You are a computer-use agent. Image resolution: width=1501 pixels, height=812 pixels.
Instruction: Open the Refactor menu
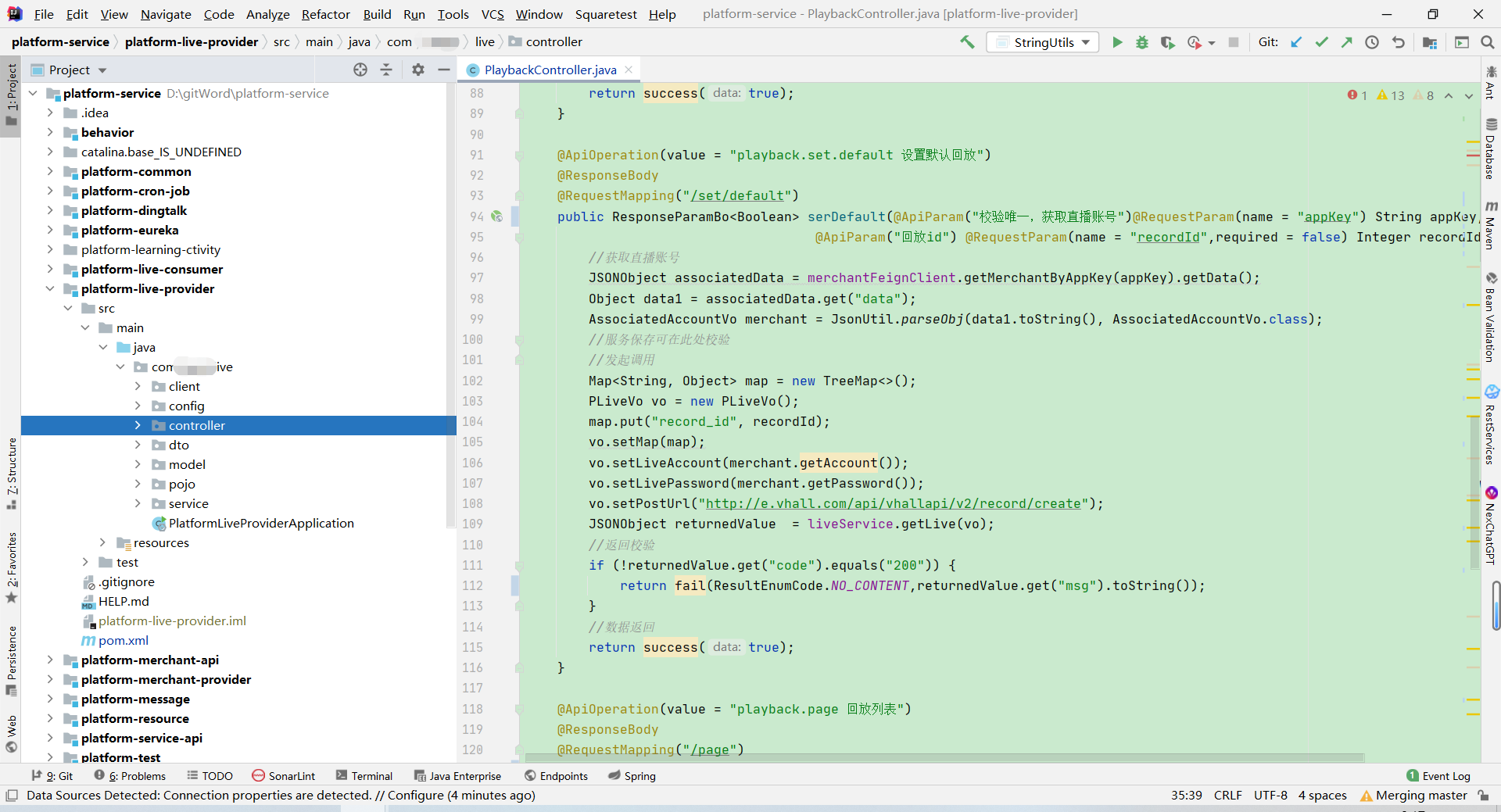325,14
